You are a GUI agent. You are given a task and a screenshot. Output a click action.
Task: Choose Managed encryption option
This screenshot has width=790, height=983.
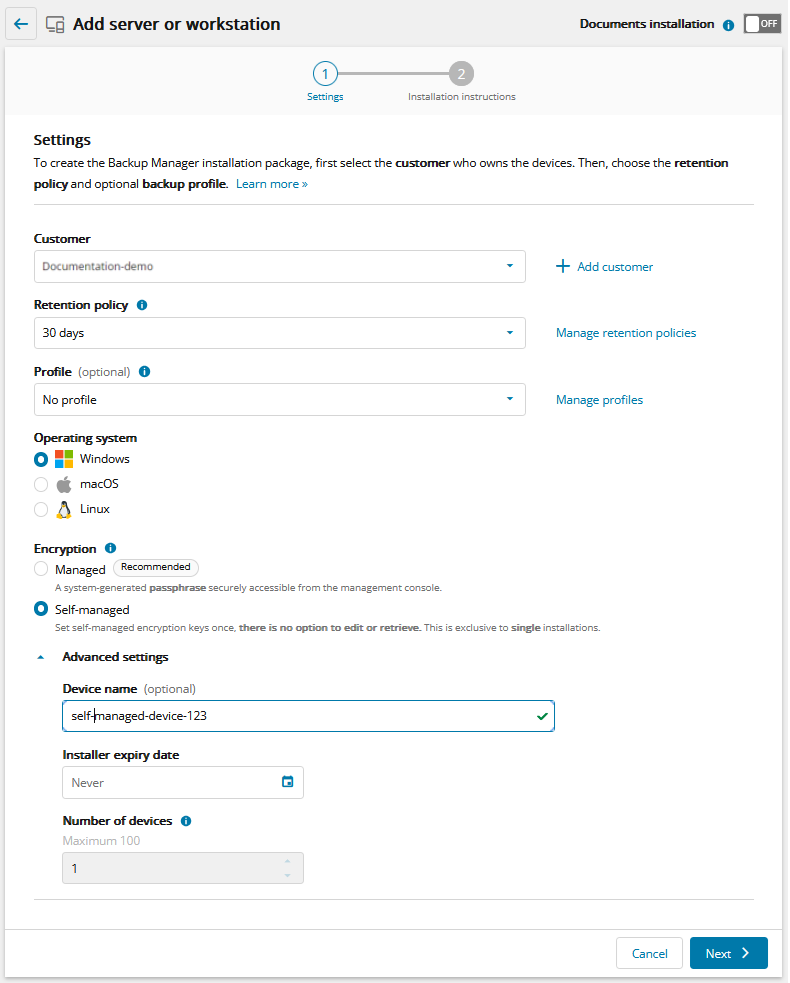(41, 569)
